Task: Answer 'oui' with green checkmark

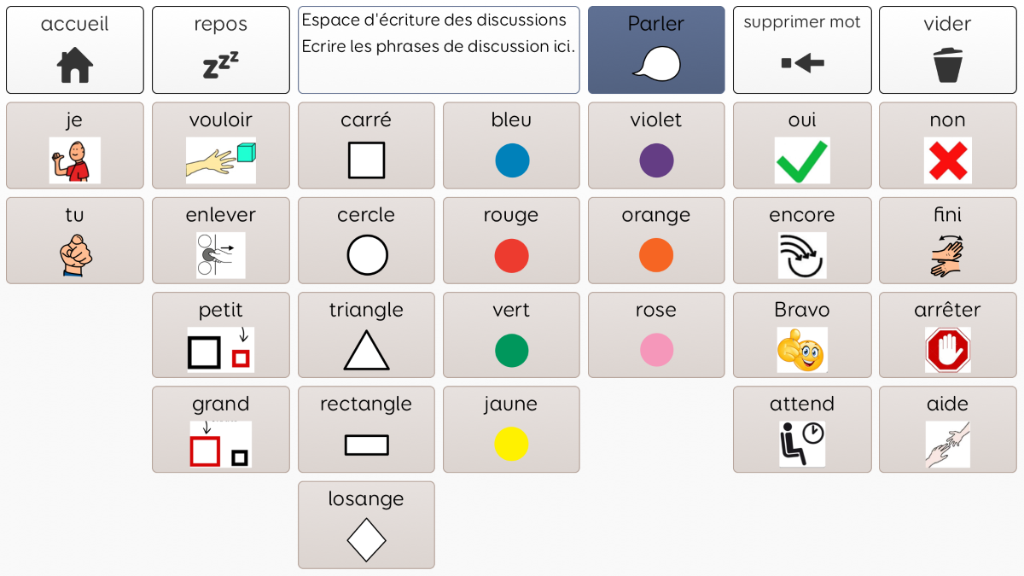Action: pyautogui.click(x=802, y=145)
